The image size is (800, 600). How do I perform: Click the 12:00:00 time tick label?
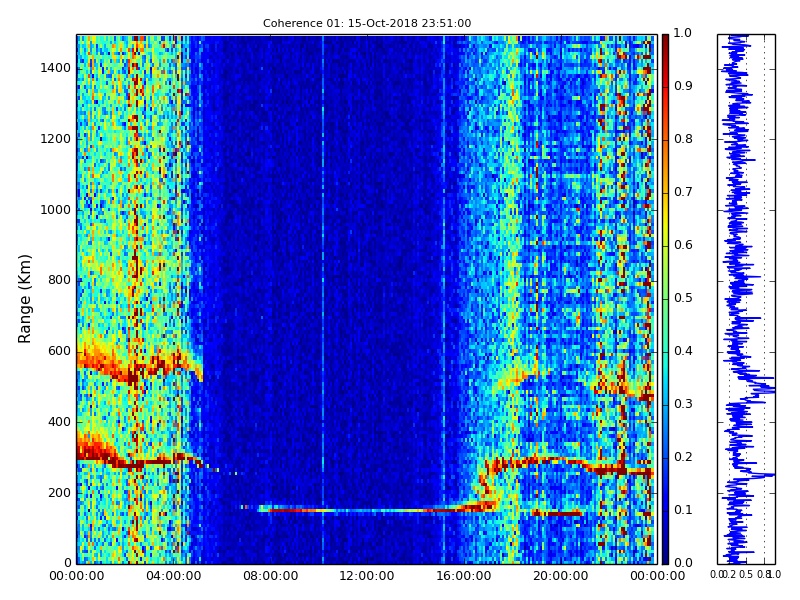pyautogui.click(x=367, y=576)
